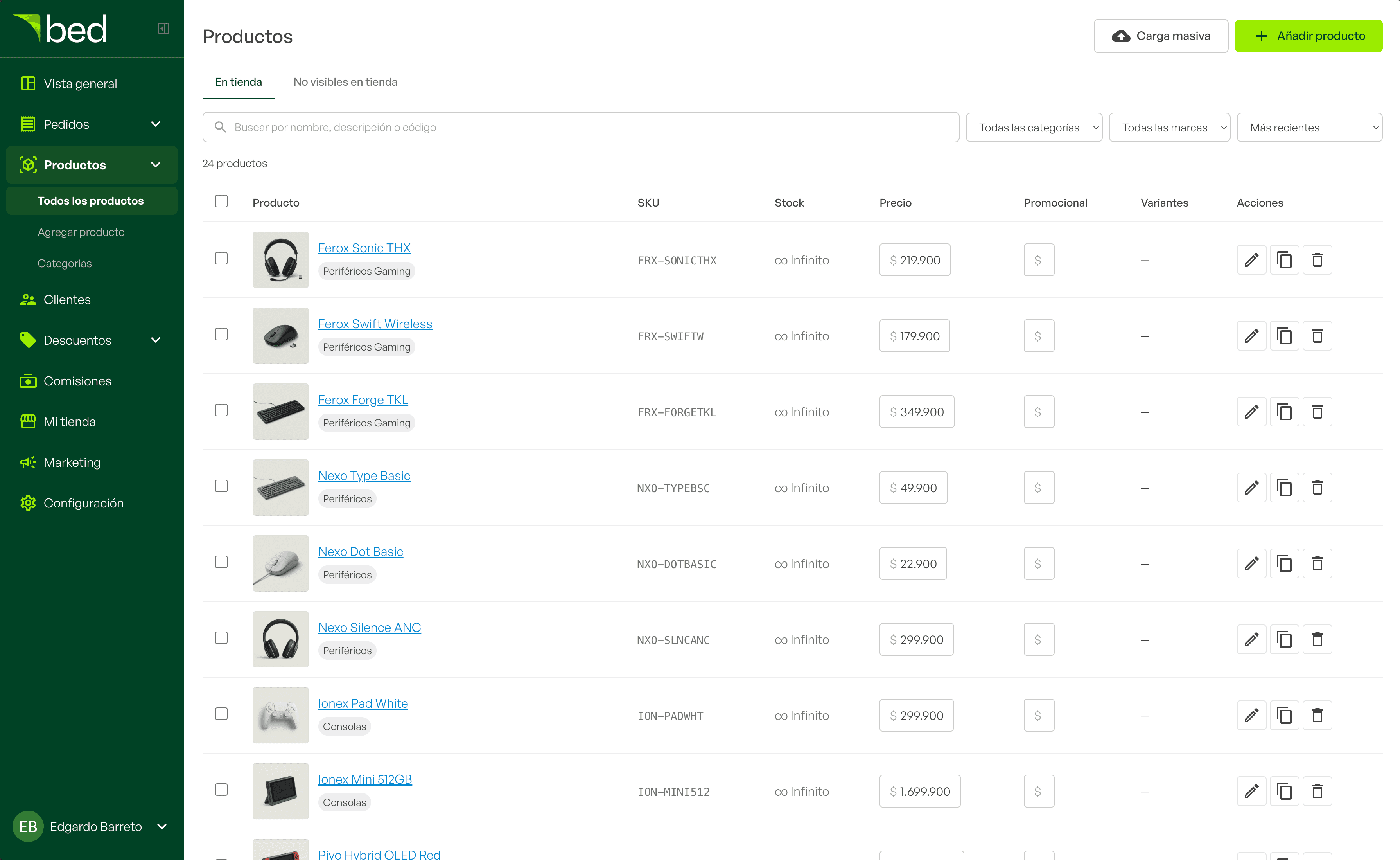1400x860 pixels.
Task: Open Clientes section in sidebar
Action: pos(92,300)
